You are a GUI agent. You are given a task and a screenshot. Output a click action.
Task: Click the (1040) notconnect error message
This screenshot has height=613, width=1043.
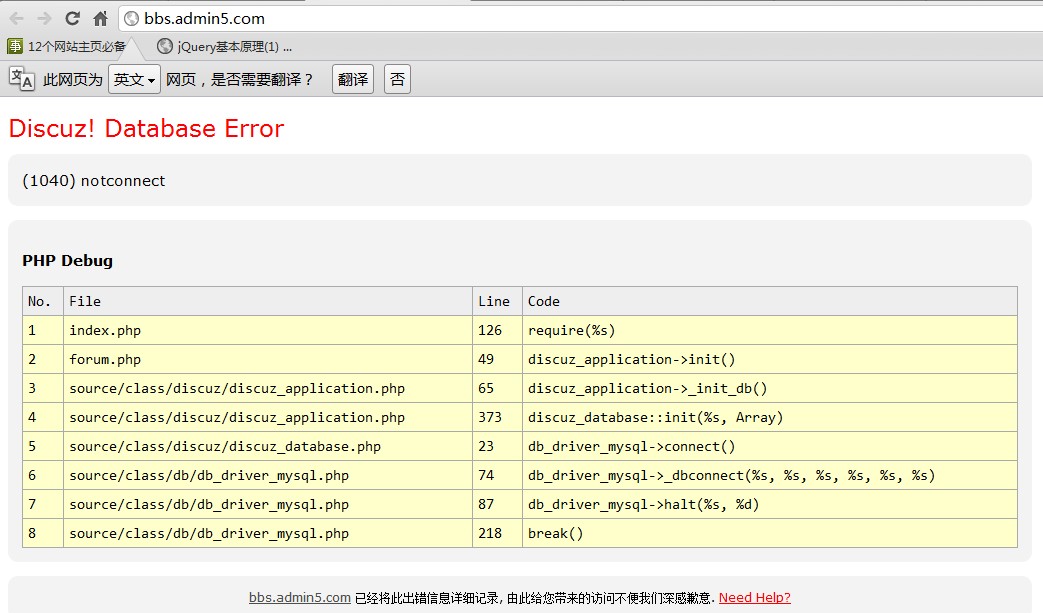(x=94, y=181)
